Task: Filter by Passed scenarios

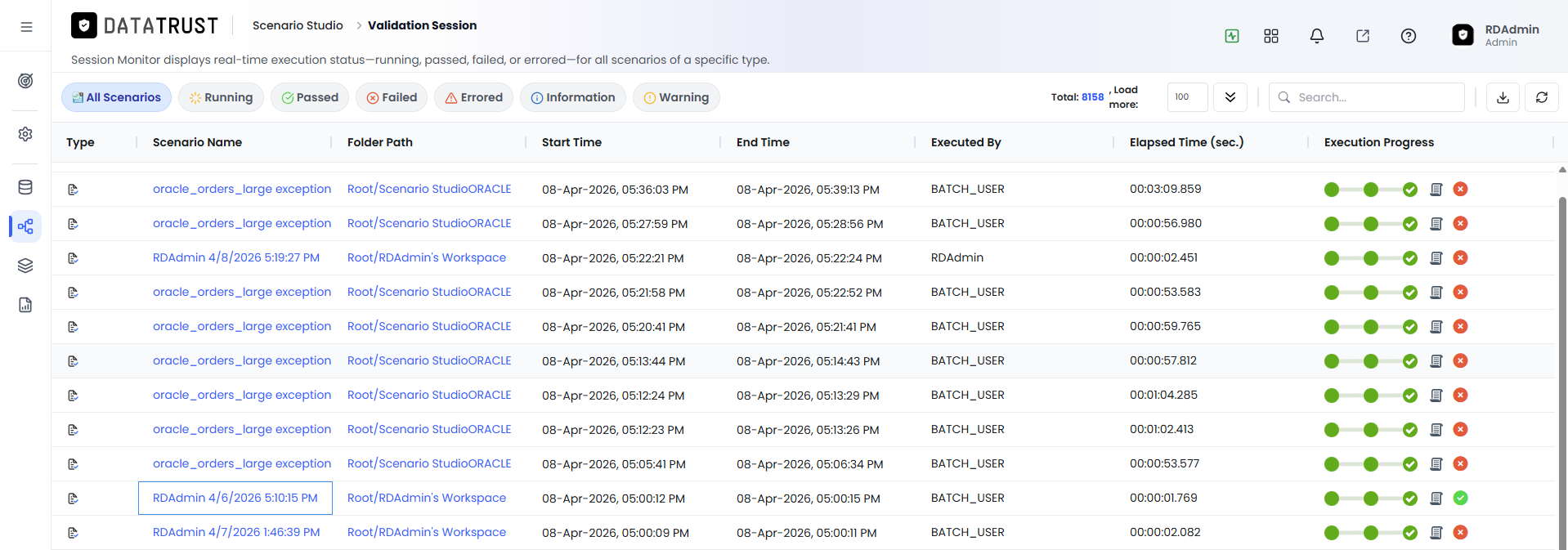Action: 310,97
